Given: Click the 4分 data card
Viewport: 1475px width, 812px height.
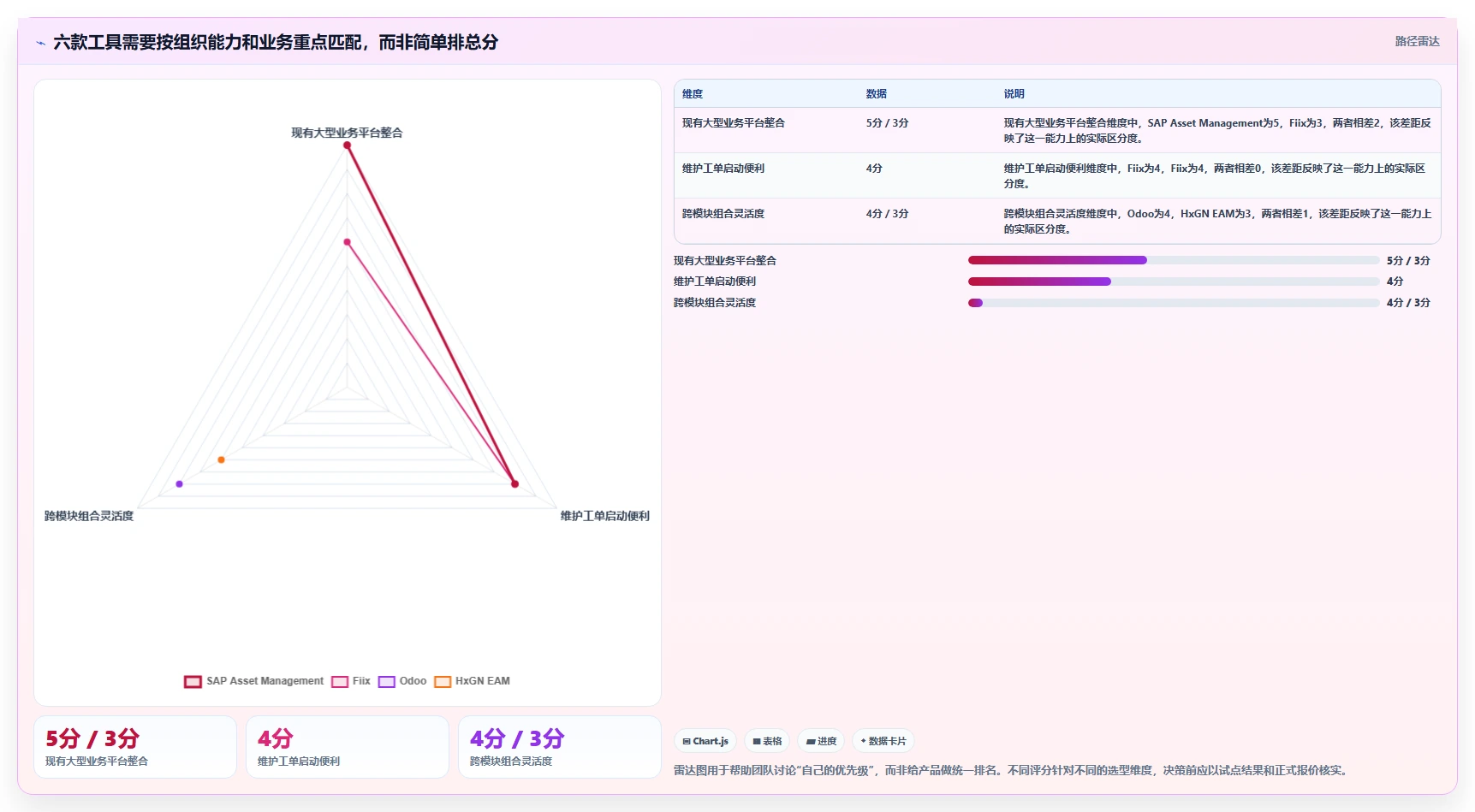Looking at the screenshot, I should coord(348,747).
